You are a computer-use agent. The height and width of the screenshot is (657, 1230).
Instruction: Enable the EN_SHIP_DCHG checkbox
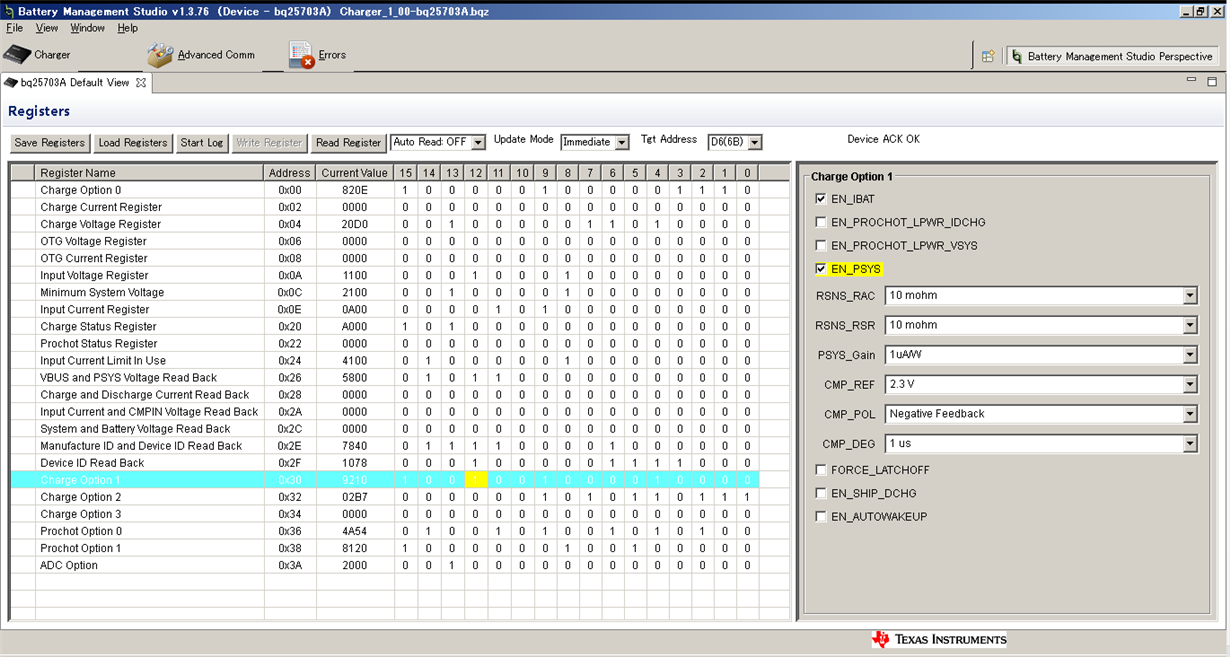[x=821, y=493]
